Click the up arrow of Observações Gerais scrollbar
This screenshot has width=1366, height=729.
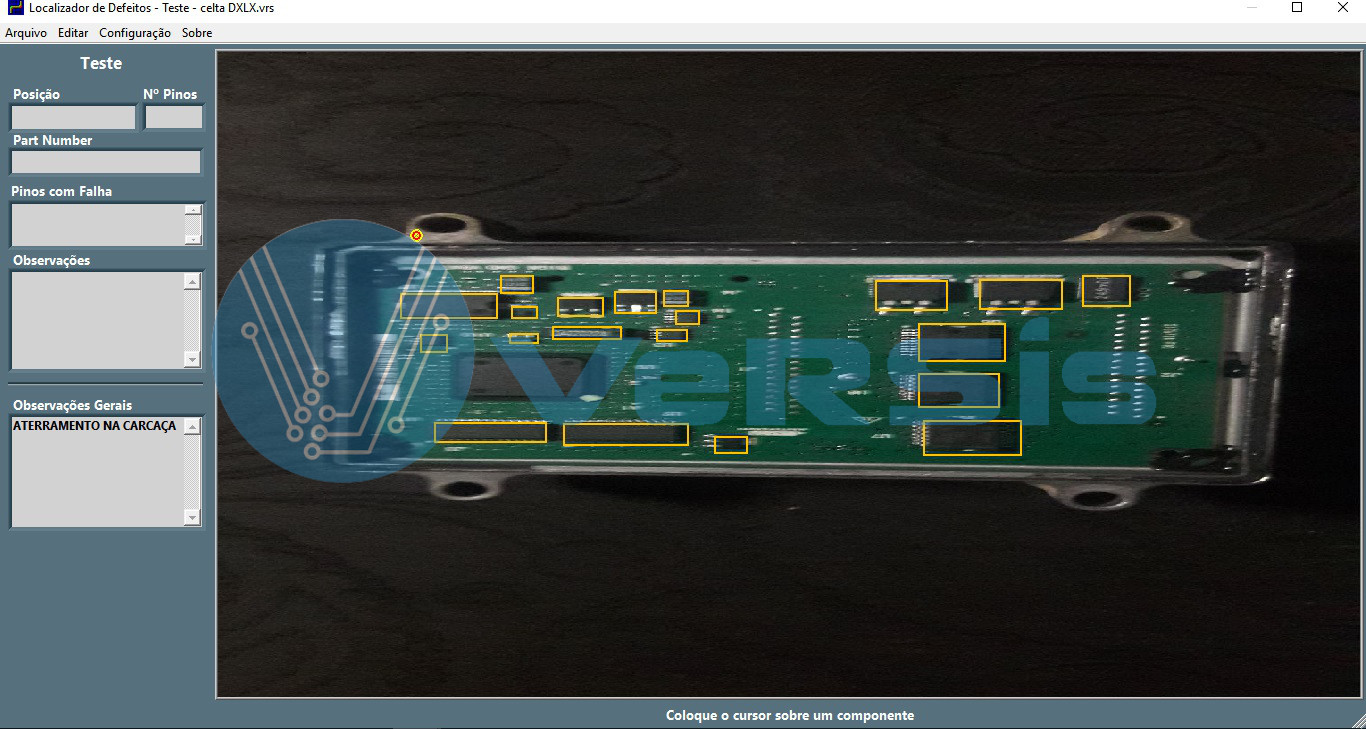193,426
